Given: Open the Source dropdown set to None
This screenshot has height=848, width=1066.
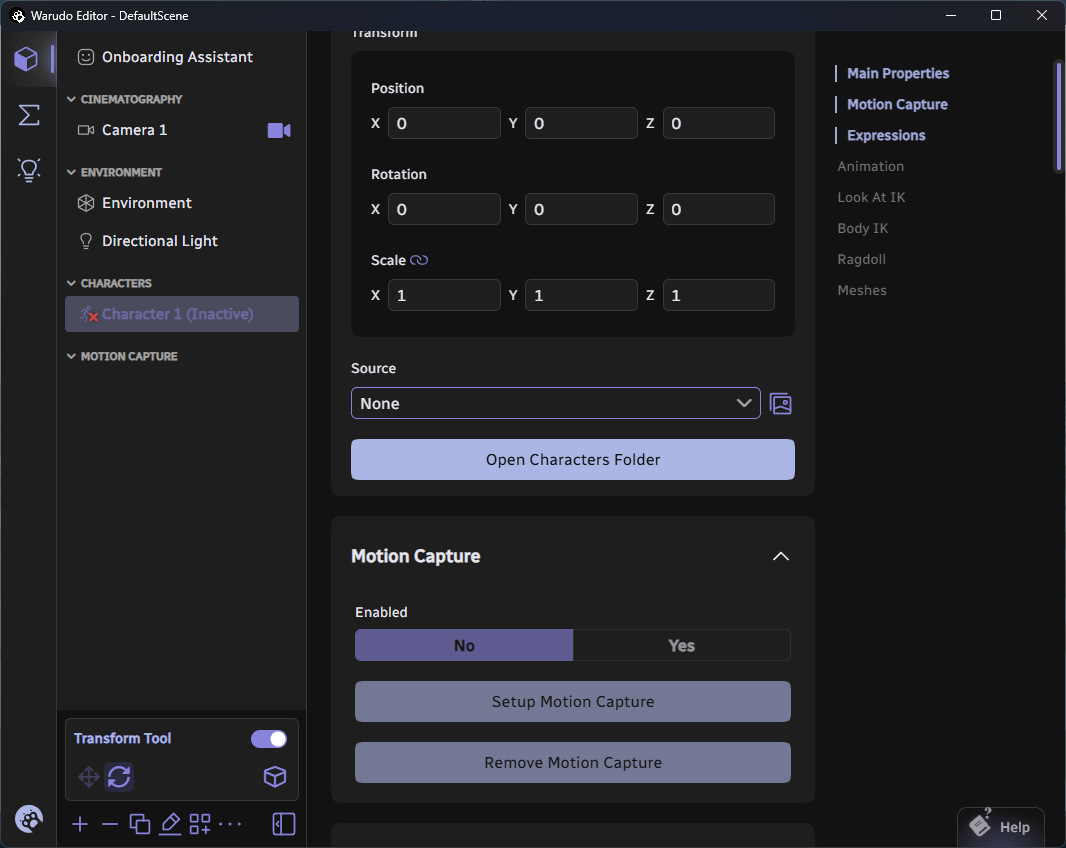Looking at the screenshot, I should pos(555,403).
